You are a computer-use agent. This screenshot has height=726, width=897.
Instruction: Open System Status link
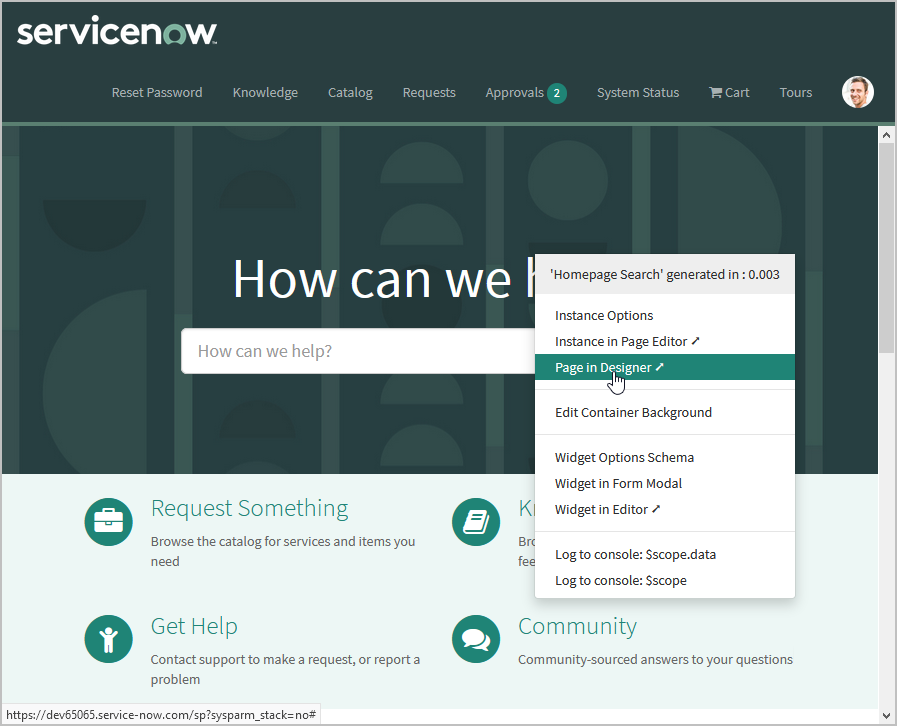(x=638, y=93)
